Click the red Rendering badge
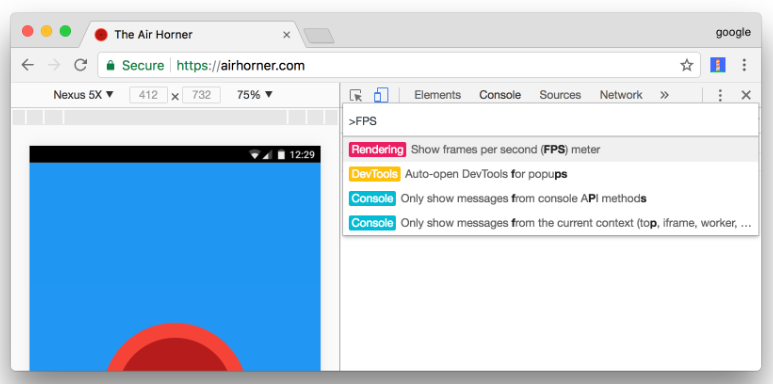The height and width of the screenshot is (384, 773). (377, 149)
